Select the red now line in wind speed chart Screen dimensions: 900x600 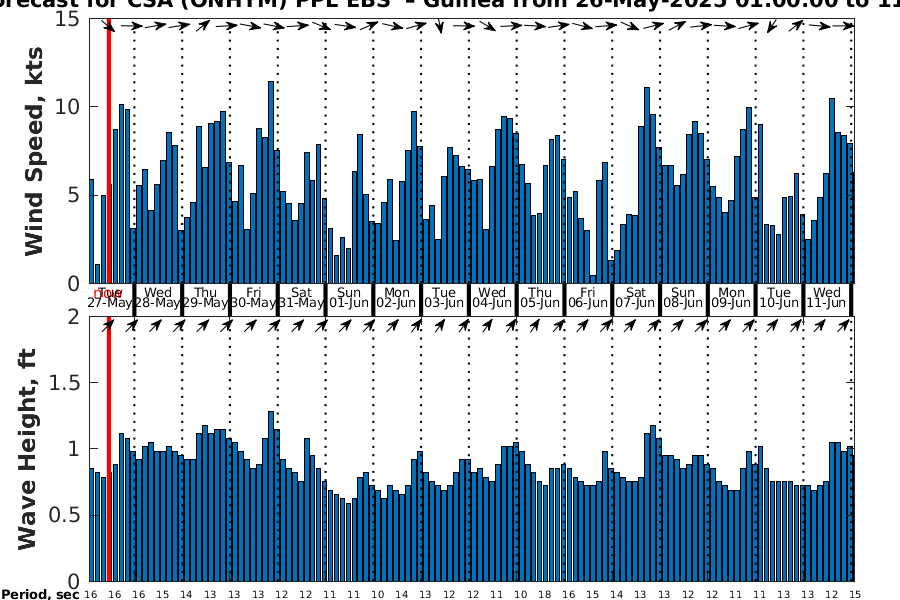(108, 150)
